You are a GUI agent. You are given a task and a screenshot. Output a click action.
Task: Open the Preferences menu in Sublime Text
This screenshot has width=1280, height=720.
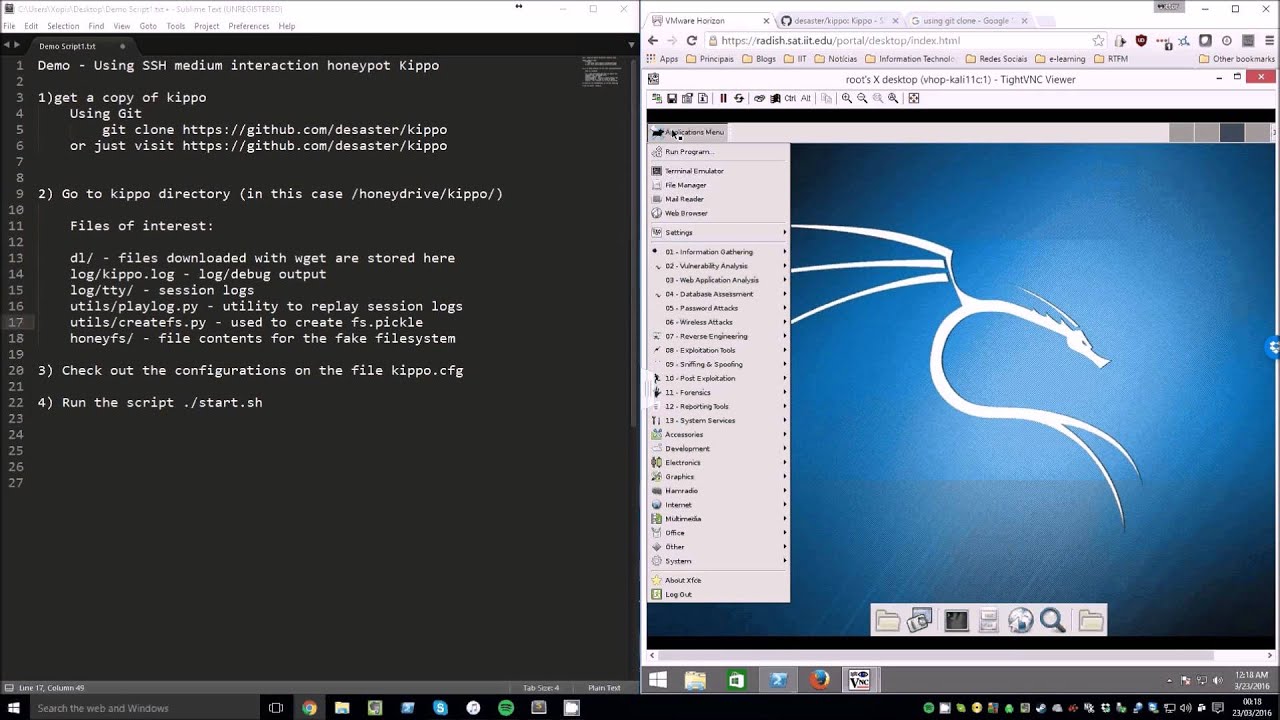point(249,26)
